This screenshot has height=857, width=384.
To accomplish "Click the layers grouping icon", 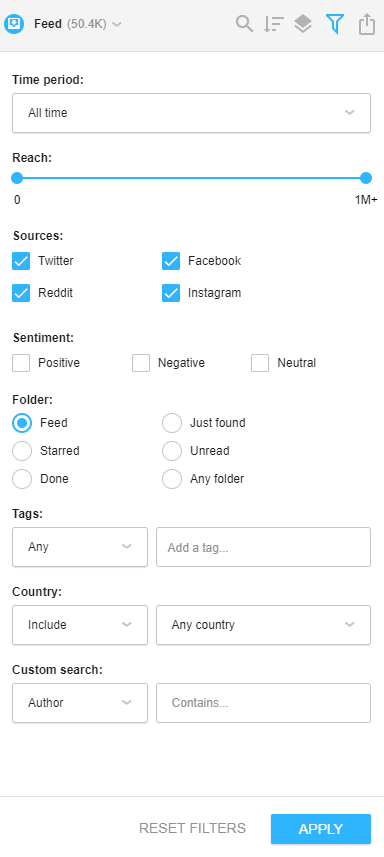I will (x=303, y=24).
